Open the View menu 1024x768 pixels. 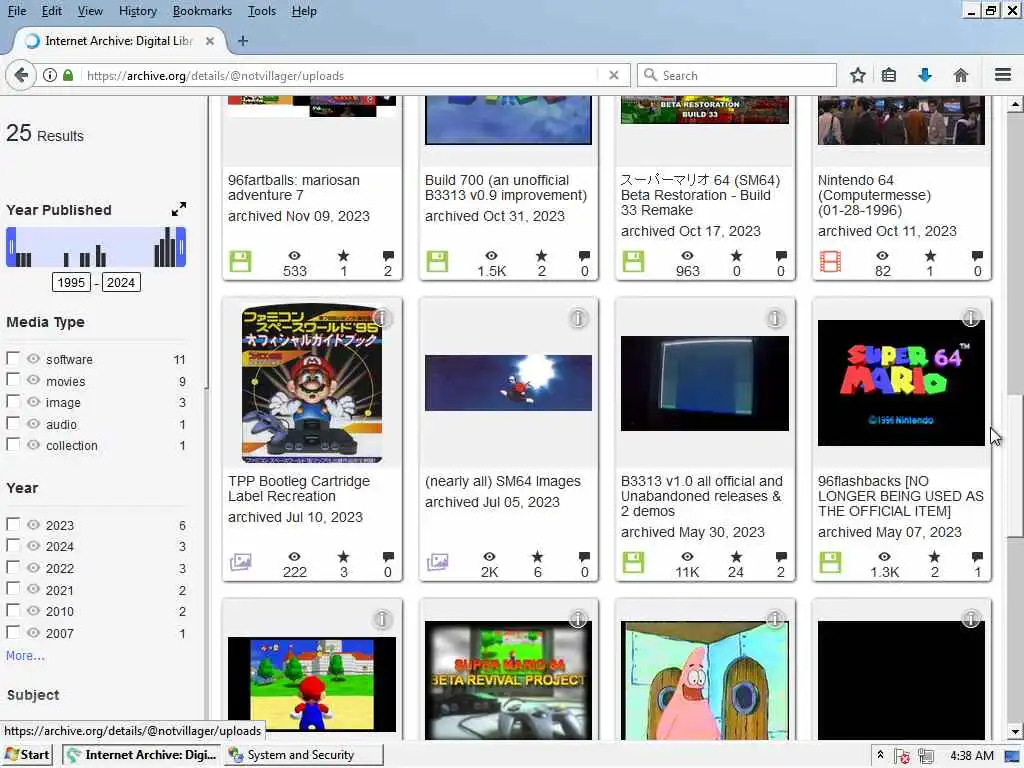pos(90,11)
